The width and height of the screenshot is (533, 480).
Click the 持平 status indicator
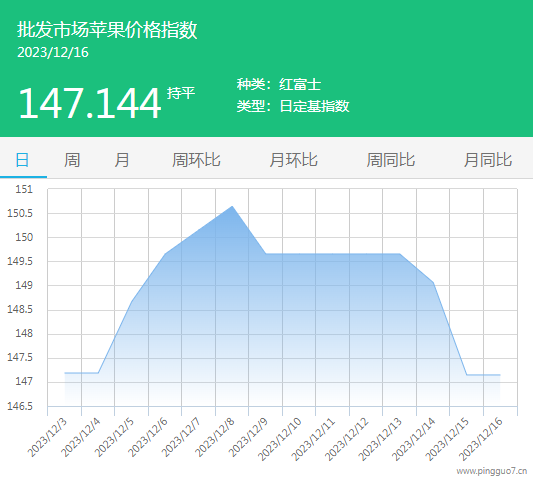pyautogui.click(x=181, y=93)
